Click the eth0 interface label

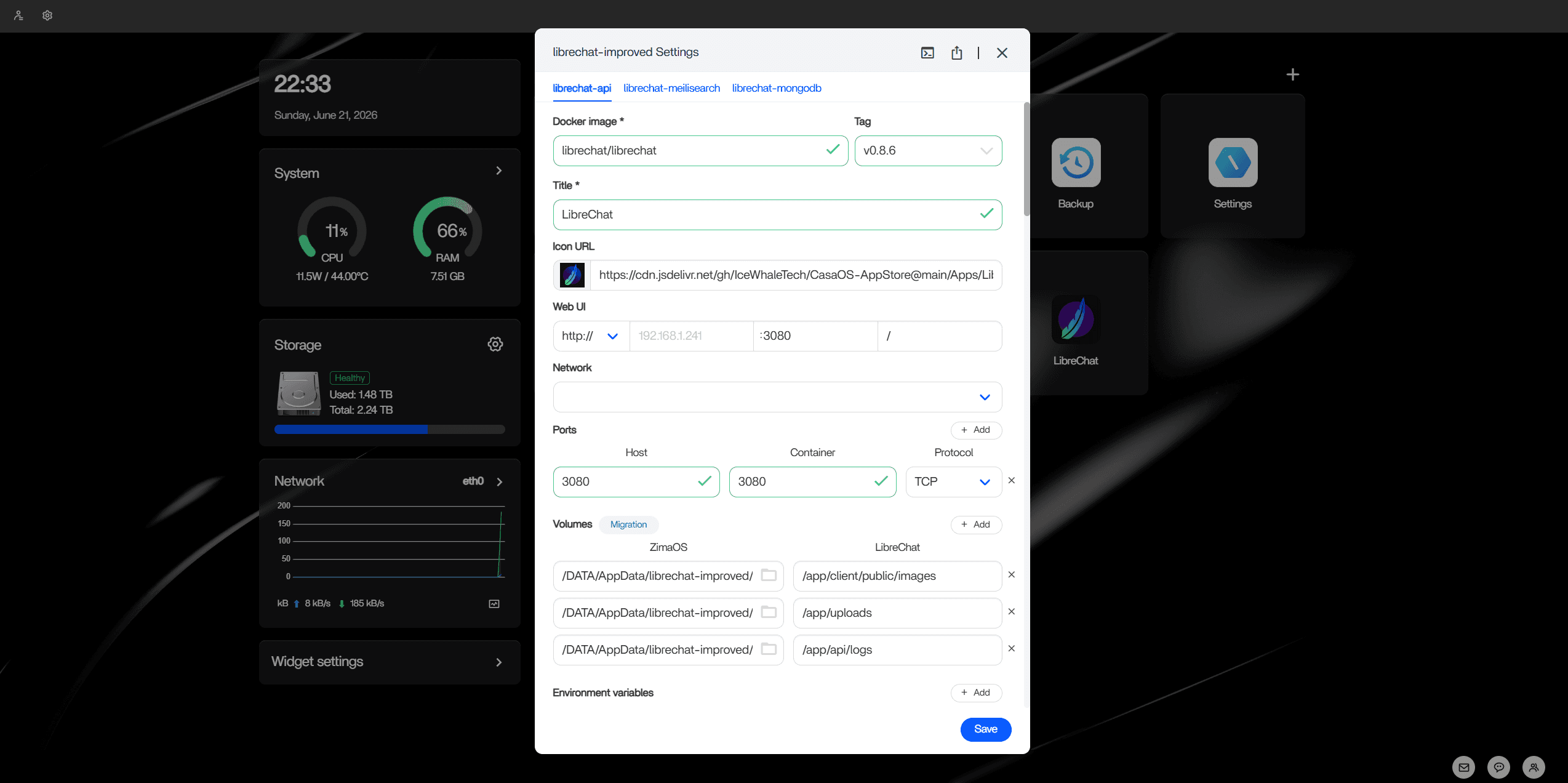click(x=473, y=481)
